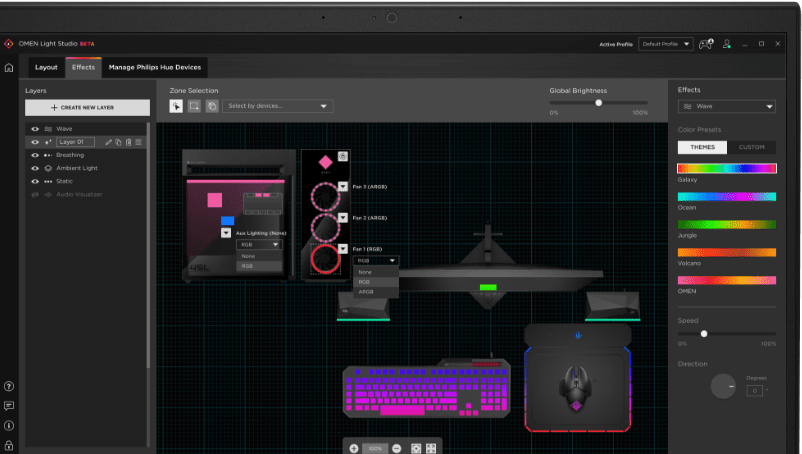Viewport: 802px width, 454px height.
Task: Select the OMEN color preset
Action: pyautogui.click(x=727, y=280)
